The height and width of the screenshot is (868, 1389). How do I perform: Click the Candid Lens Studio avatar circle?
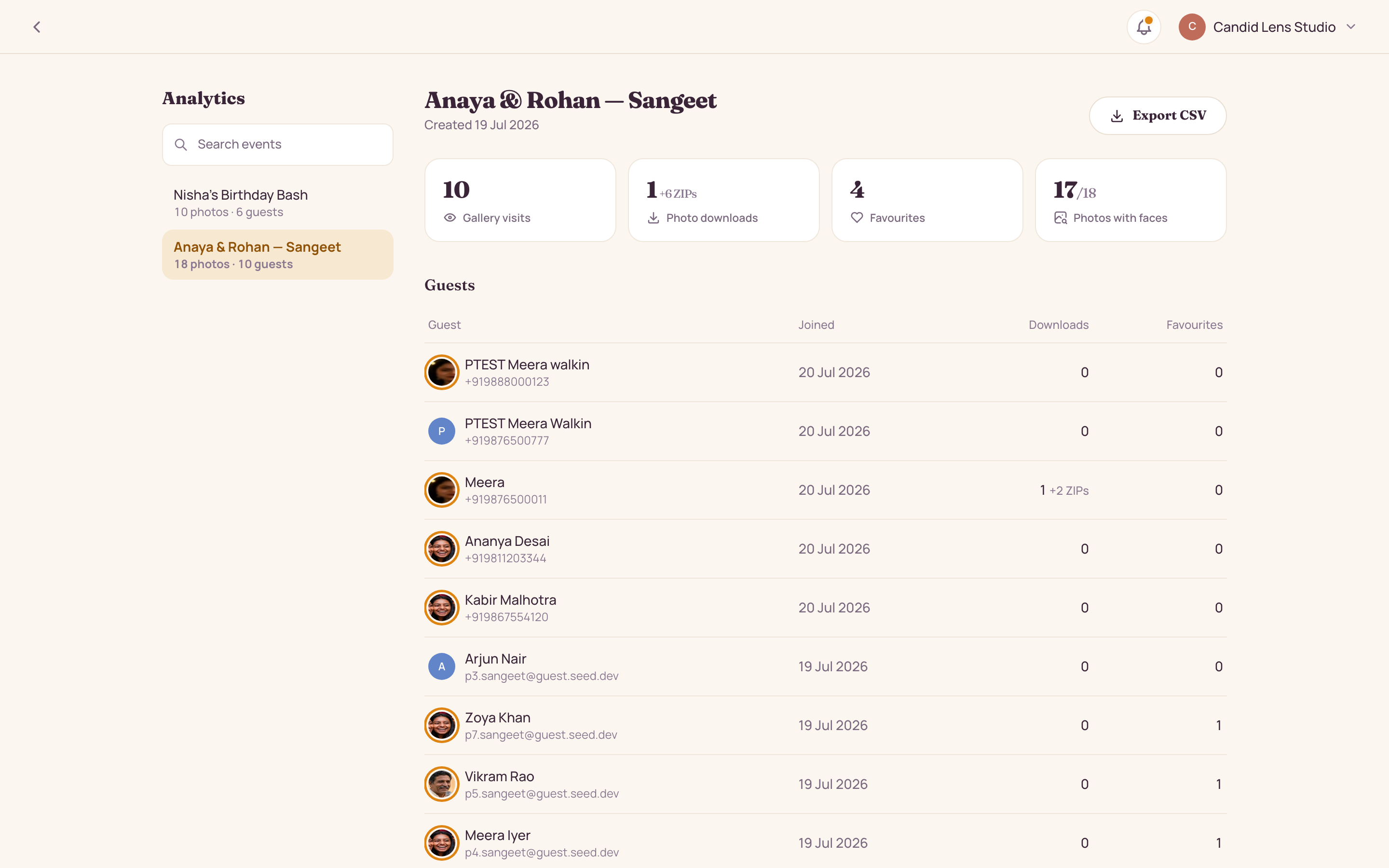(1192, 27)
